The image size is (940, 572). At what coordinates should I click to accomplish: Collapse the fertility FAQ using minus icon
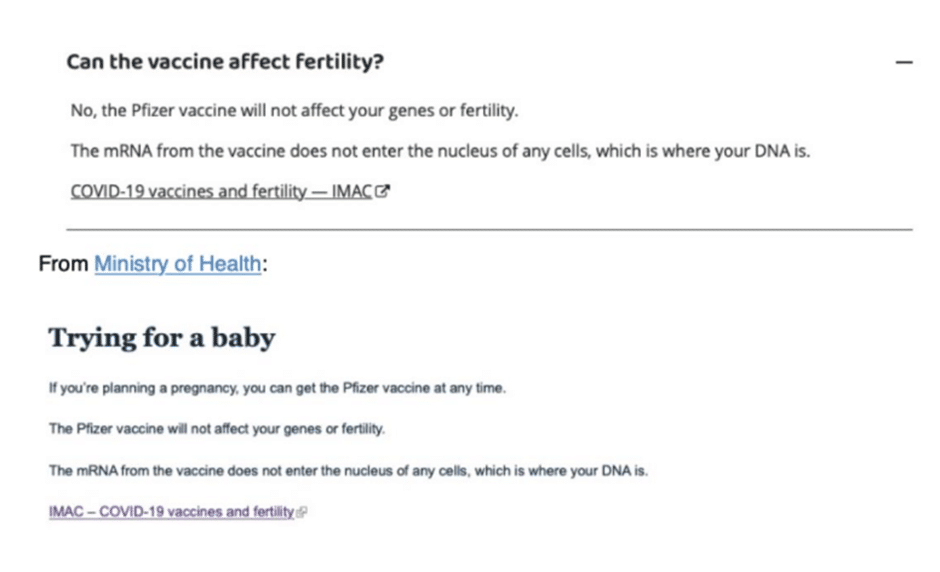coord(904,62)
